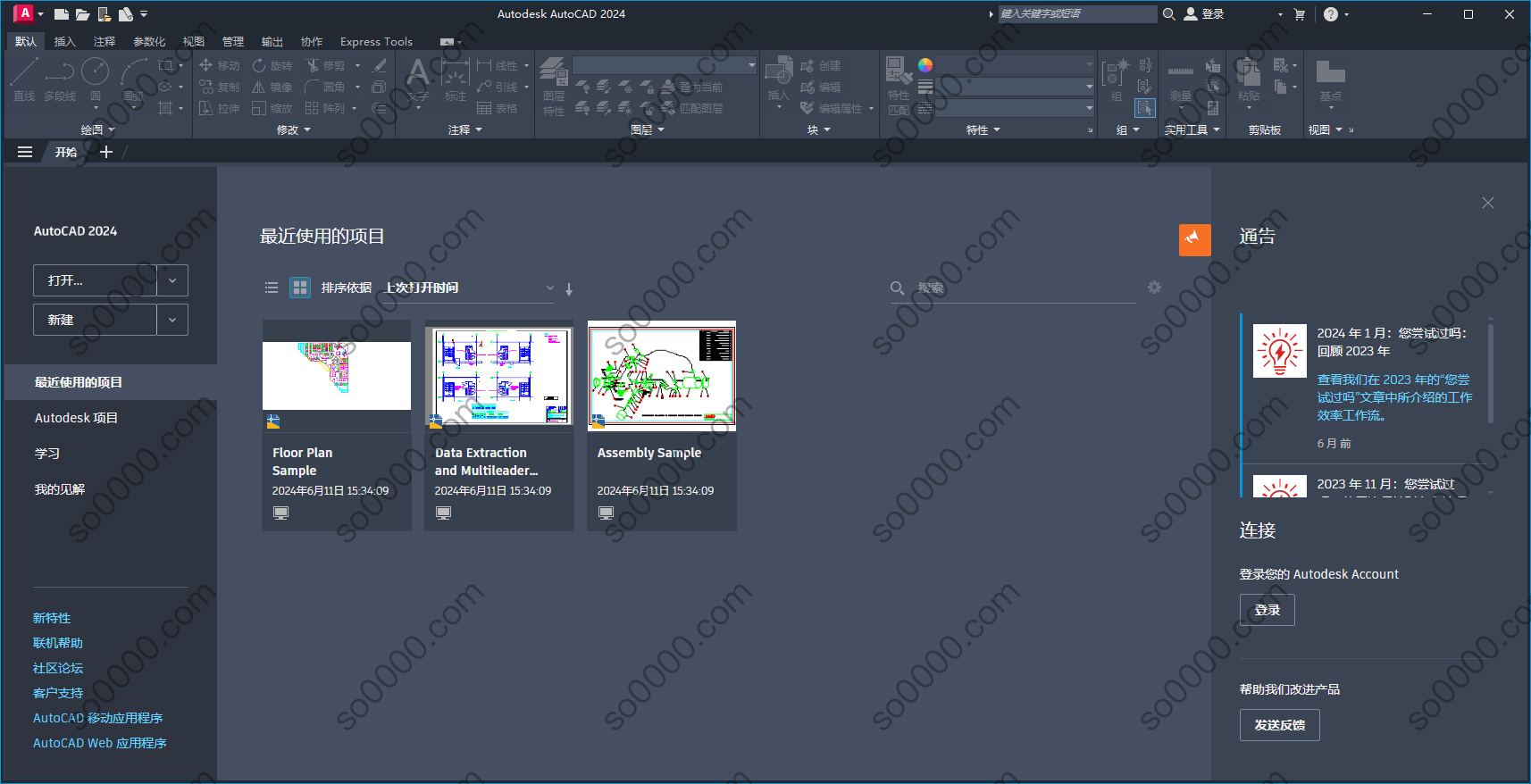Click the Base point (基点) view icon

click(x=1331, y=73)
